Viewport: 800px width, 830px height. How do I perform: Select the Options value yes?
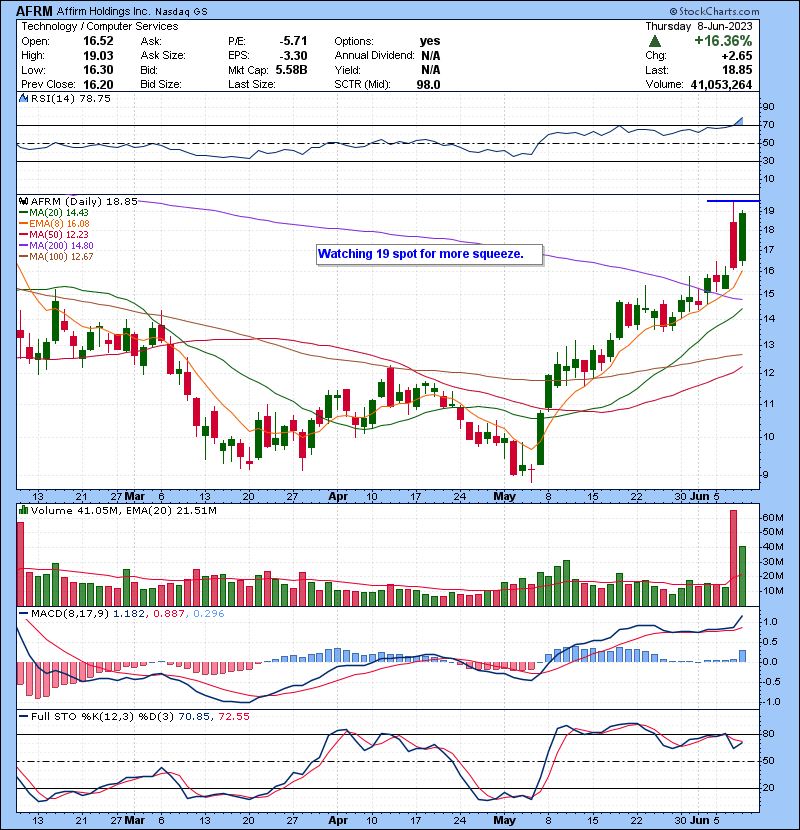pos(430,41)
